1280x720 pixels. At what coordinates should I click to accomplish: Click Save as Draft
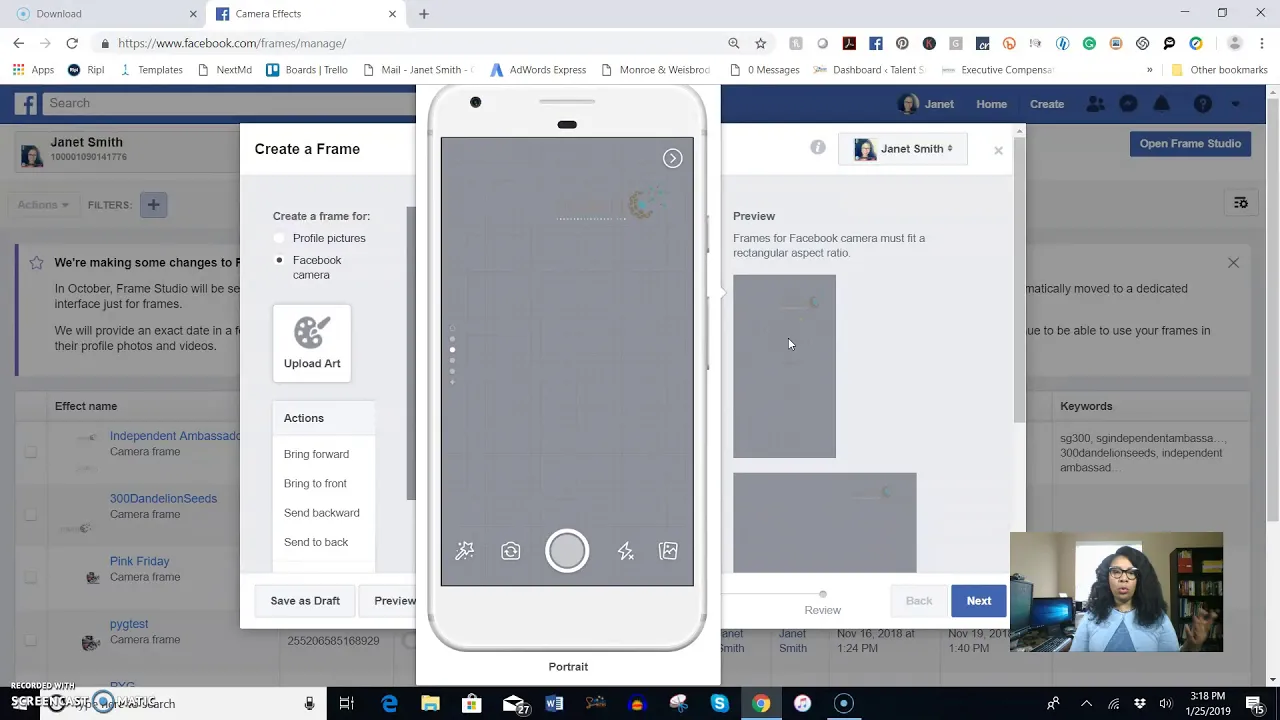(305, 601)
